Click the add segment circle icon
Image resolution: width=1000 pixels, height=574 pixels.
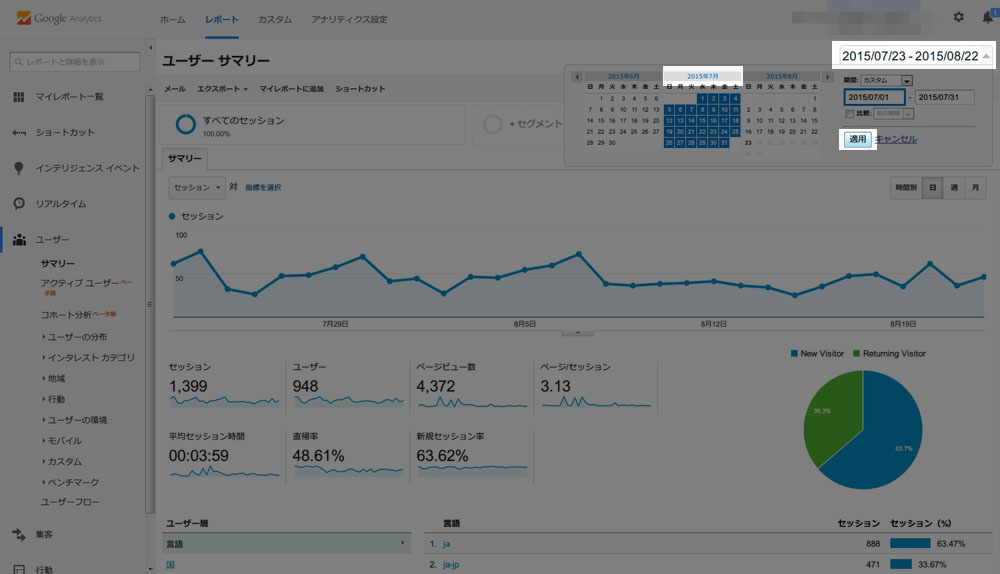click(492, 124)
